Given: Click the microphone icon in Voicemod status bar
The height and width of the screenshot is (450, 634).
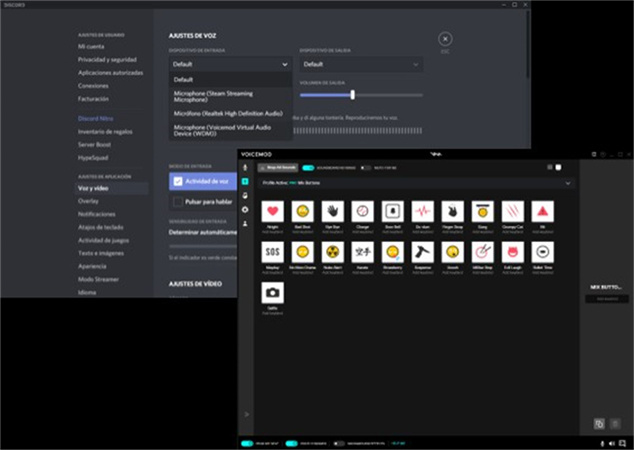Looking at the screenshot, I should point(602,444).
